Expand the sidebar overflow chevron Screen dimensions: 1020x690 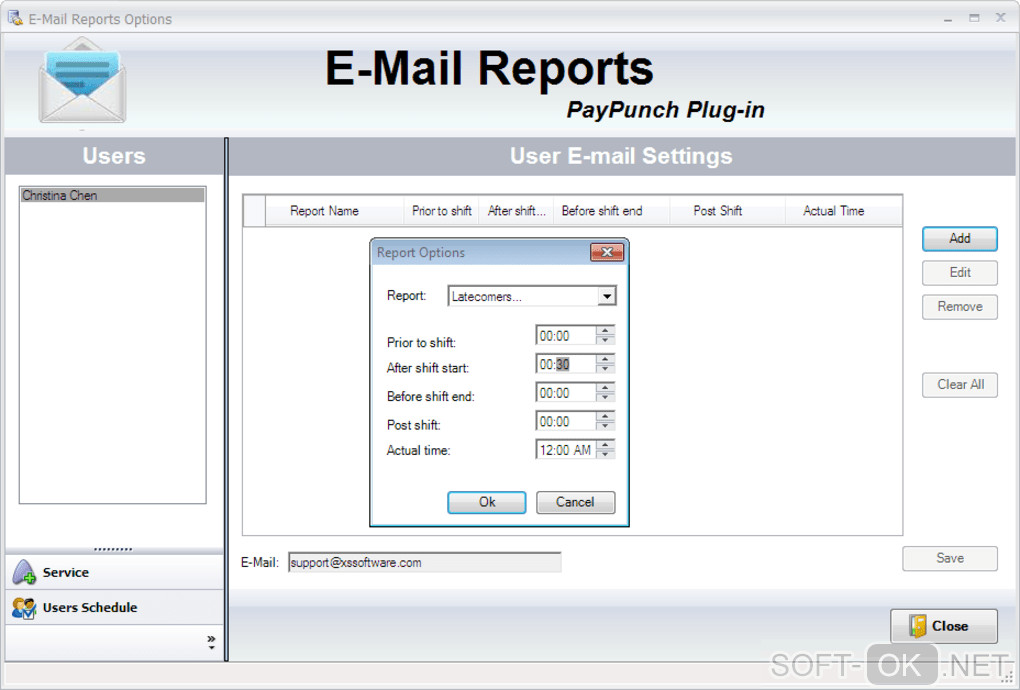pos(211,642)
